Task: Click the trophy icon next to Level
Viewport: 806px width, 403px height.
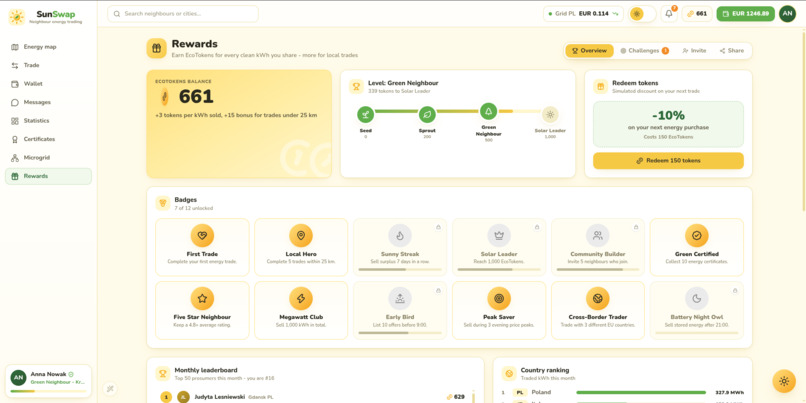Action: point(356,86)
